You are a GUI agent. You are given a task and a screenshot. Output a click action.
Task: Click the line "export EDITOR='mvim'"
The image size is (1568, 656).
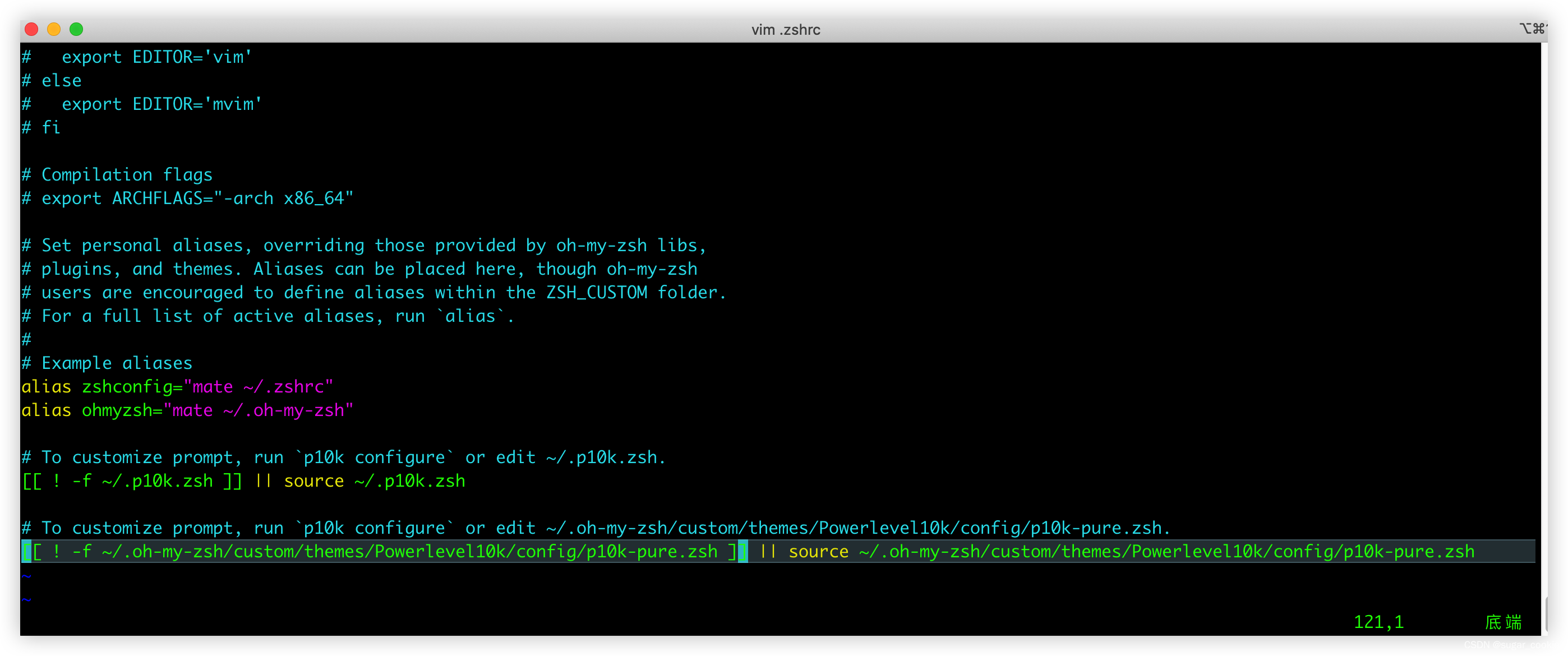click(x=142, y=104)
